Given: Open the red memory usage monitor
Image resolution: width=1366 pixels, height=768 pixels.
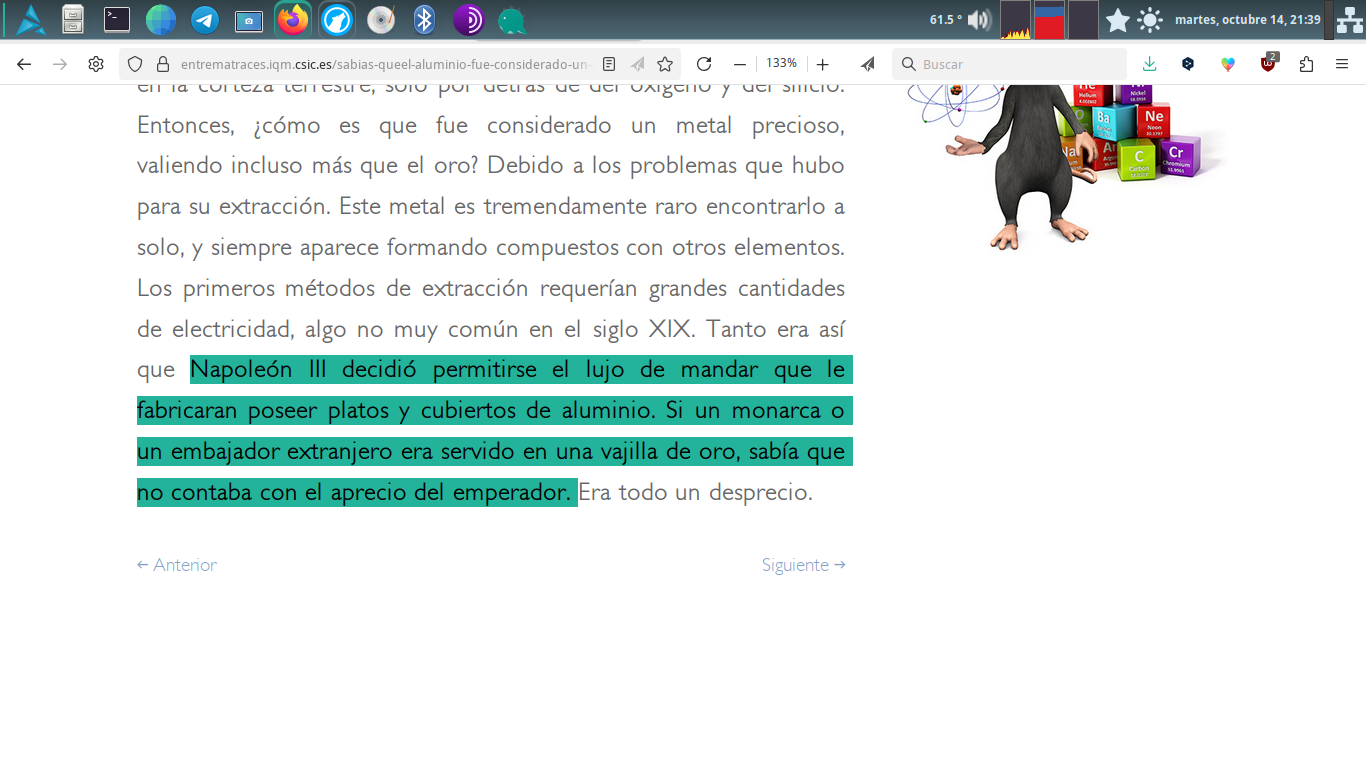Looking at the screenshot, I should click(1049, 20).
